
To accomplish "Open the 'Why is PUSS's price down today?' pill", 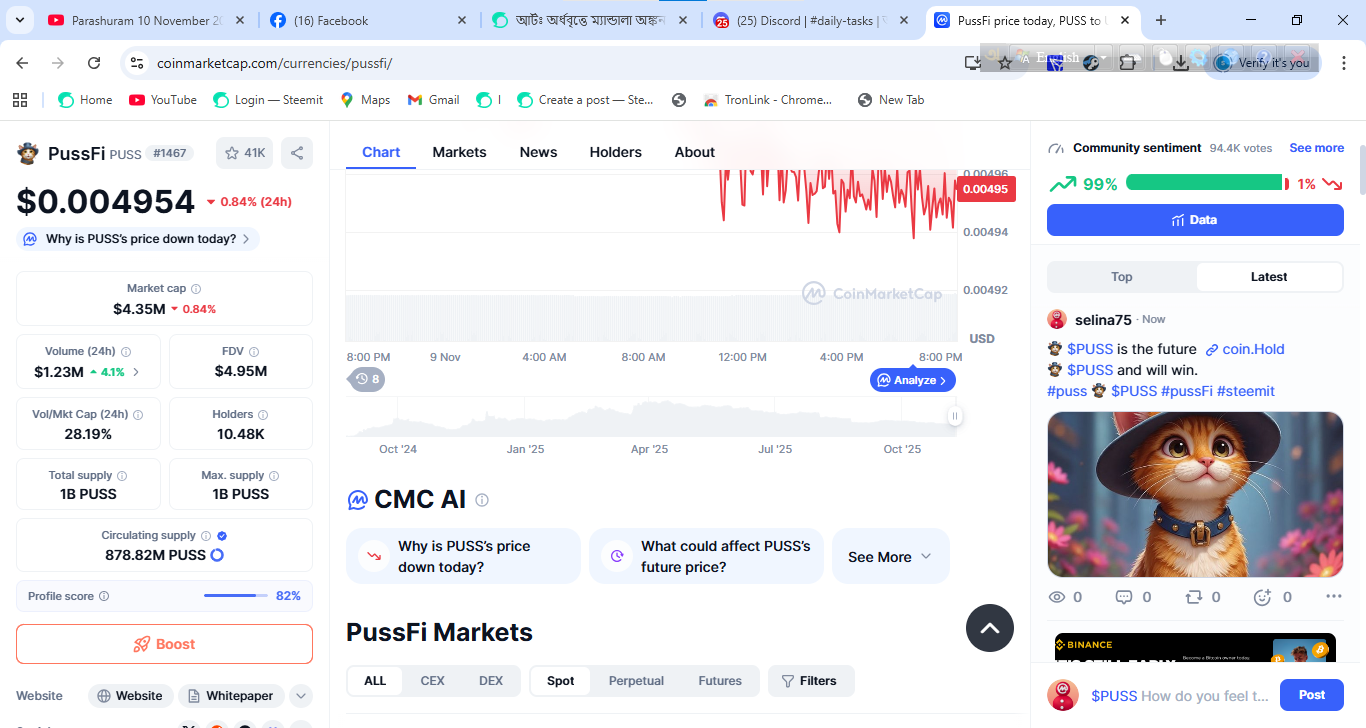I will click(x=138, y=239).
